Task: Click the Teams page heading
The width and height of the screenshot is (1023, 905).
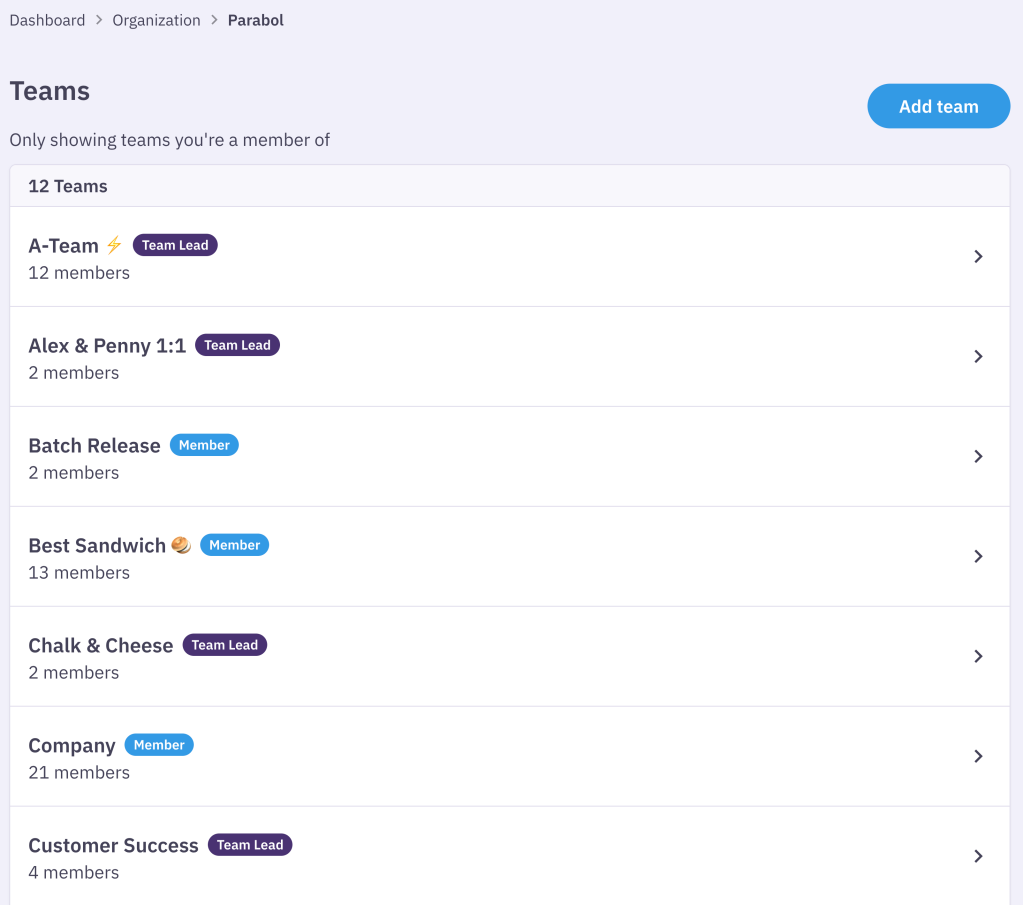Action: [x=50, y=91]
